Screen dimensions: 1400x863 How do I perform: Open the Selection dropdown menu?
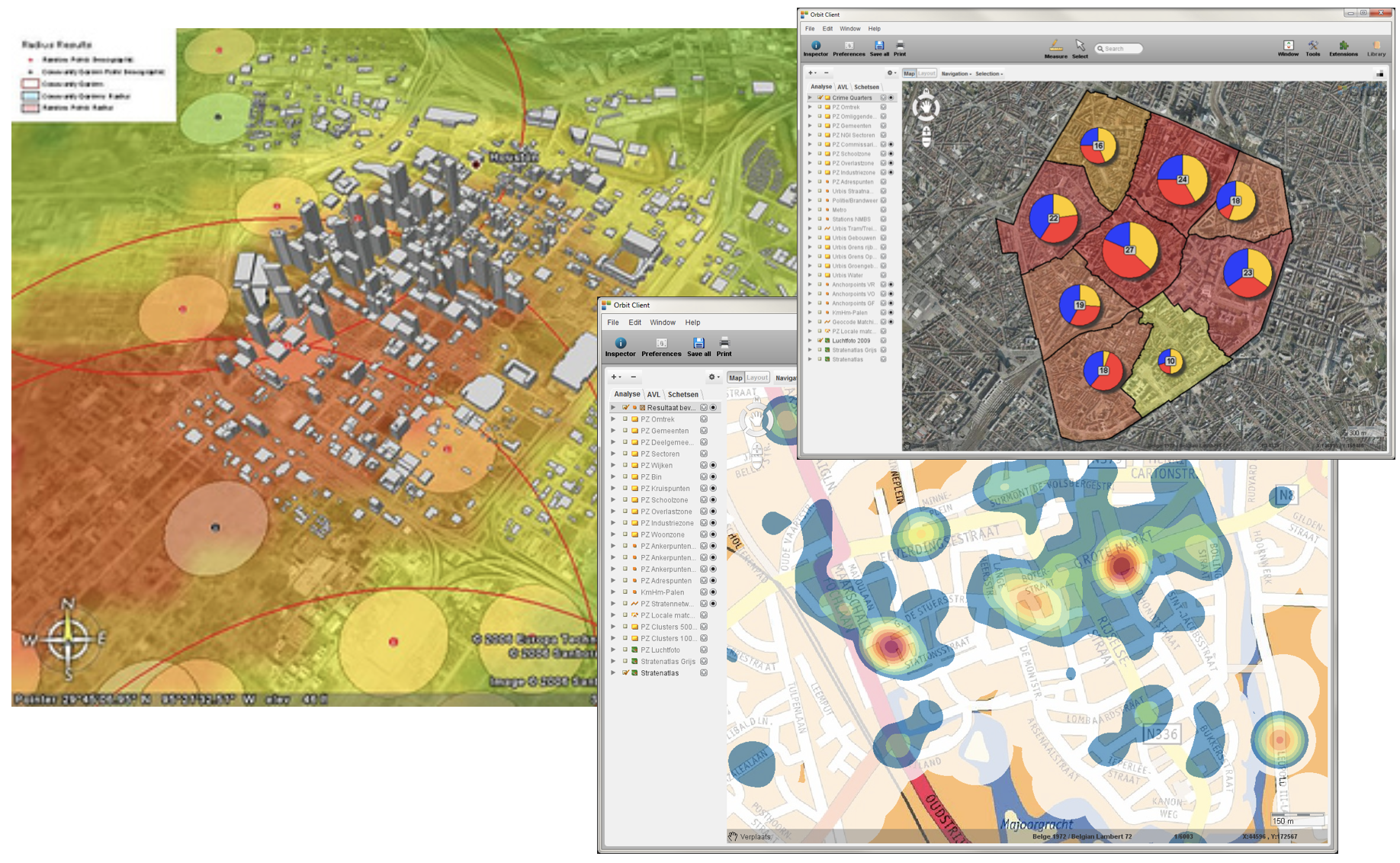(x=989, y=74)
